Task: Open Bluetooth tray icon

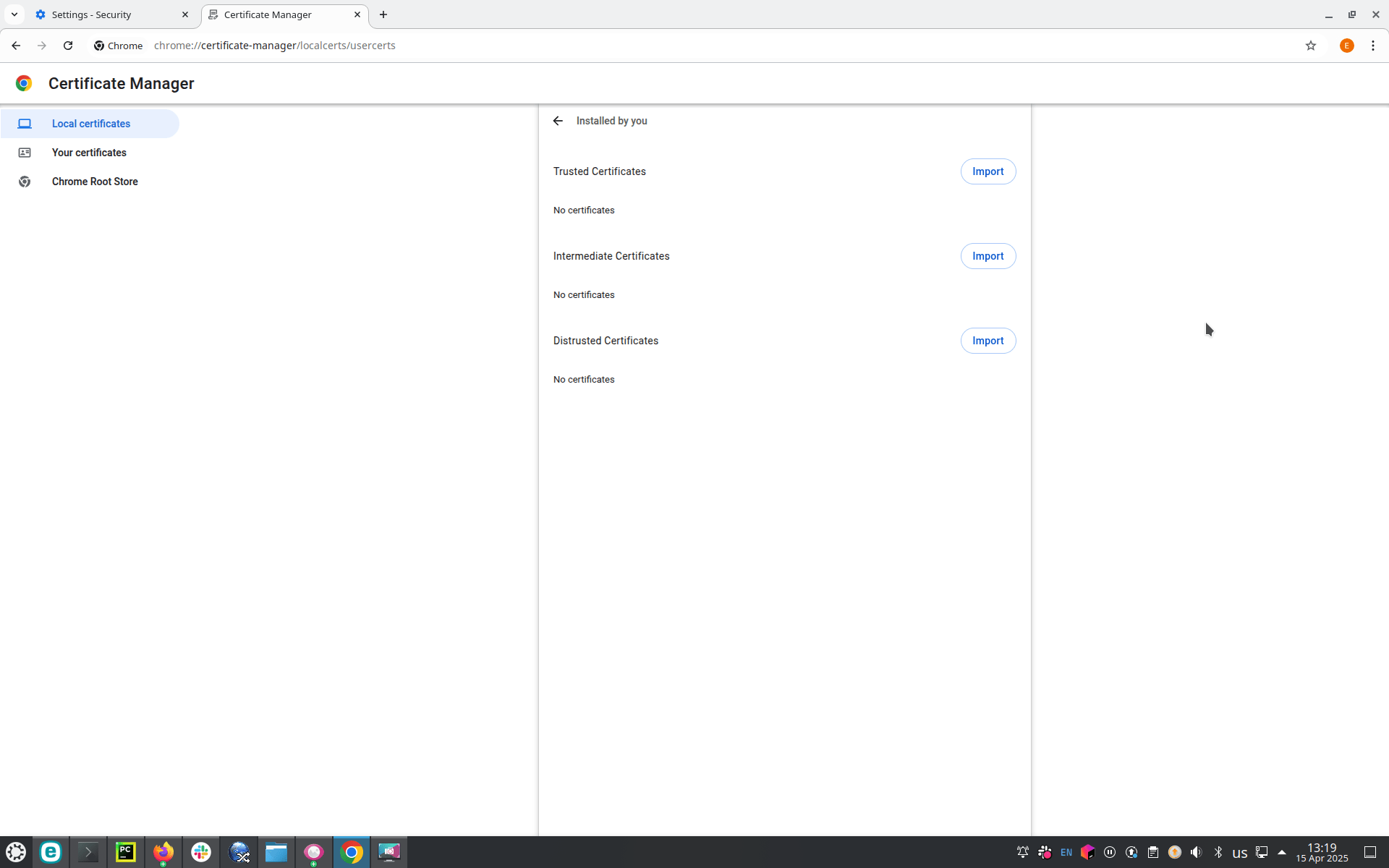Action: click(1218, 852)
